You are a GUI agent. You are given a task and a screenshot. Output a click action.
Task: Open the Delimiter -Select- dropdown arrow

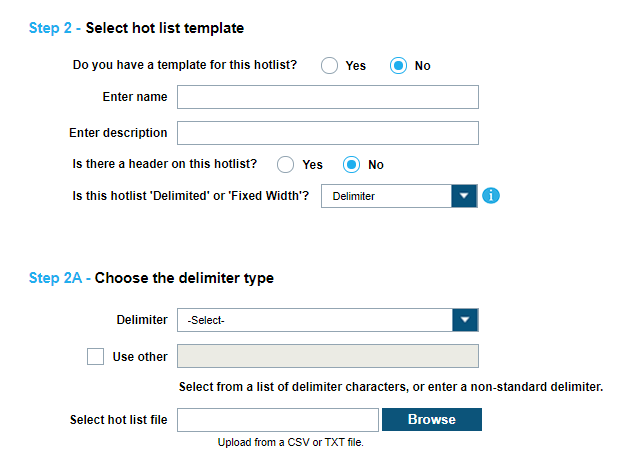click(x=465, y=320)
